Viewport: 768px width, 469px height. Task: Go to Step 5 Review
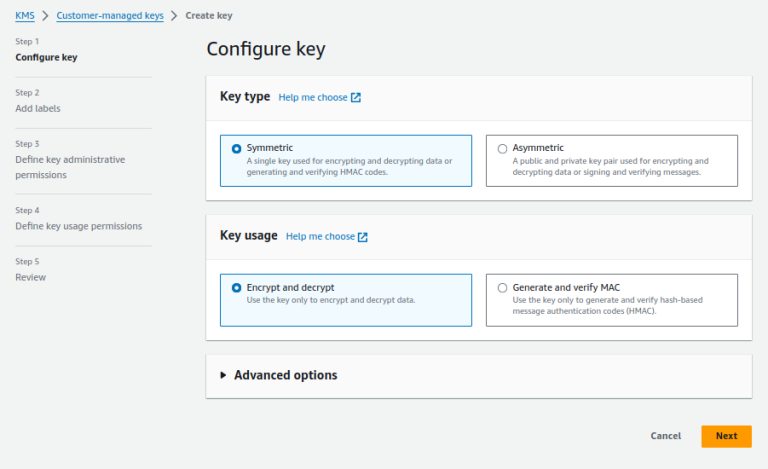click(x=30, y=278)
